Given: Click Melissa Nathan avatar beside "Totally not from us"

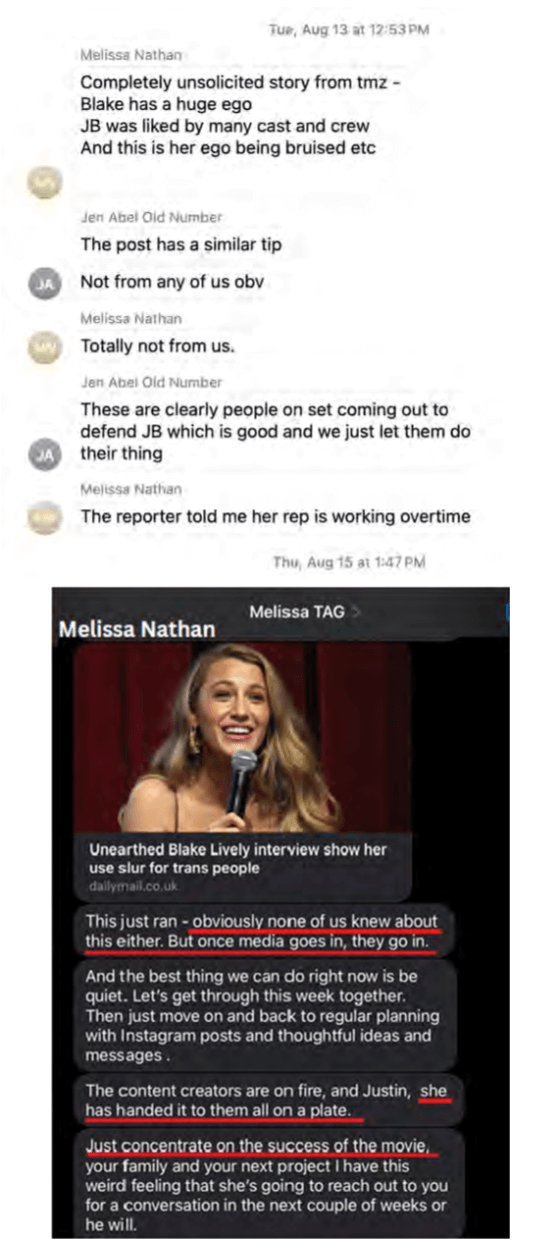Looking at the screenshot, I should [45, 345].
